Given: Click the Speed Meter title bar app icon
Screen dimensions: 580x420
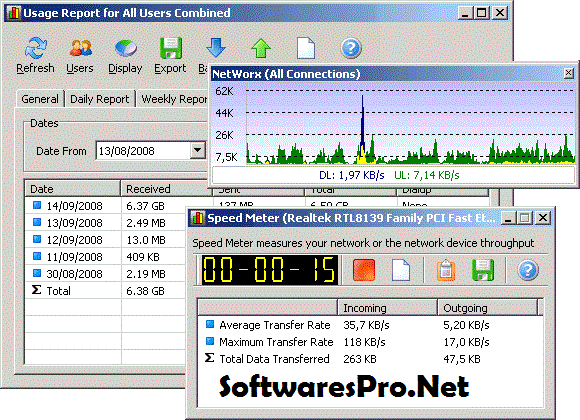Looking at the screenshot, I should pos(197,218).
